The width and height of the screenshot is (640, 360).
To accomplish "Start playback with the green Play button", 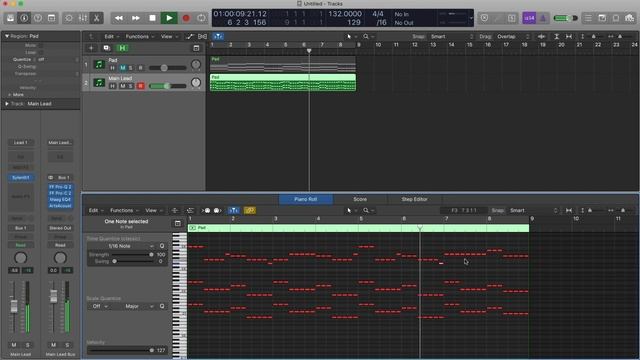I will (x=169, y=18).
